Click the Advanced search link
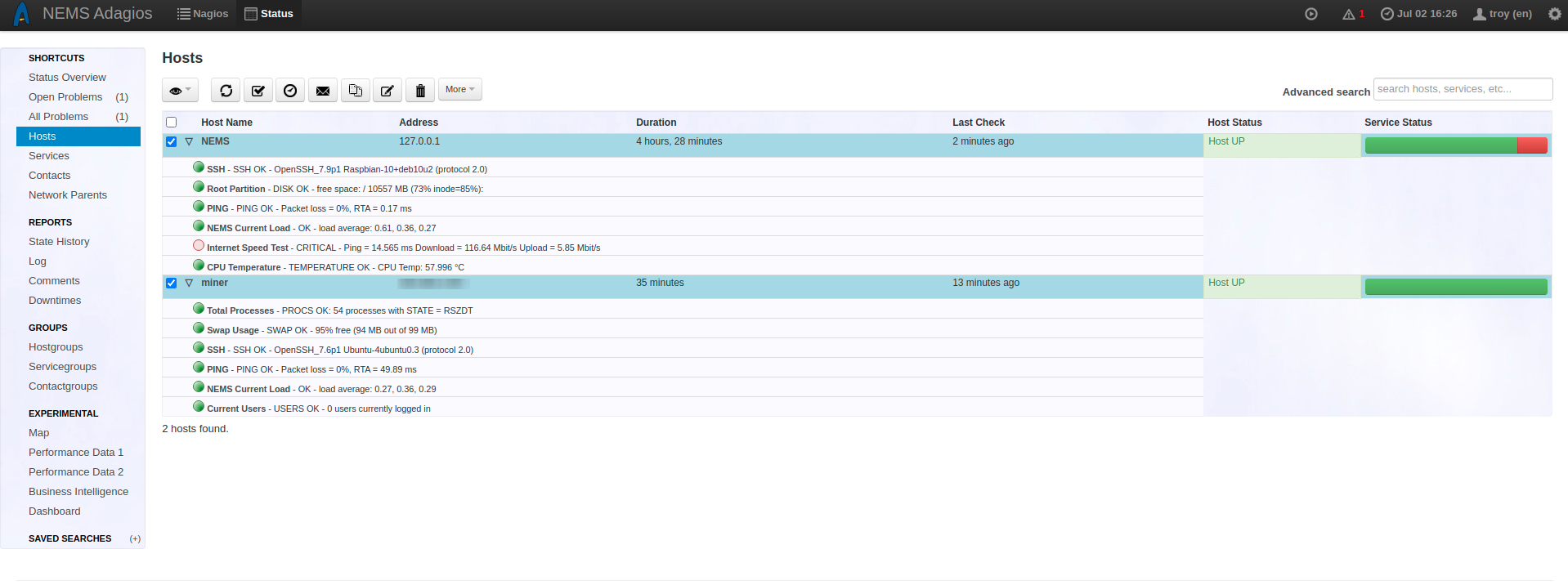Screen dimensions: 1568x585 pyautogui.click(x=1326, y=92)
